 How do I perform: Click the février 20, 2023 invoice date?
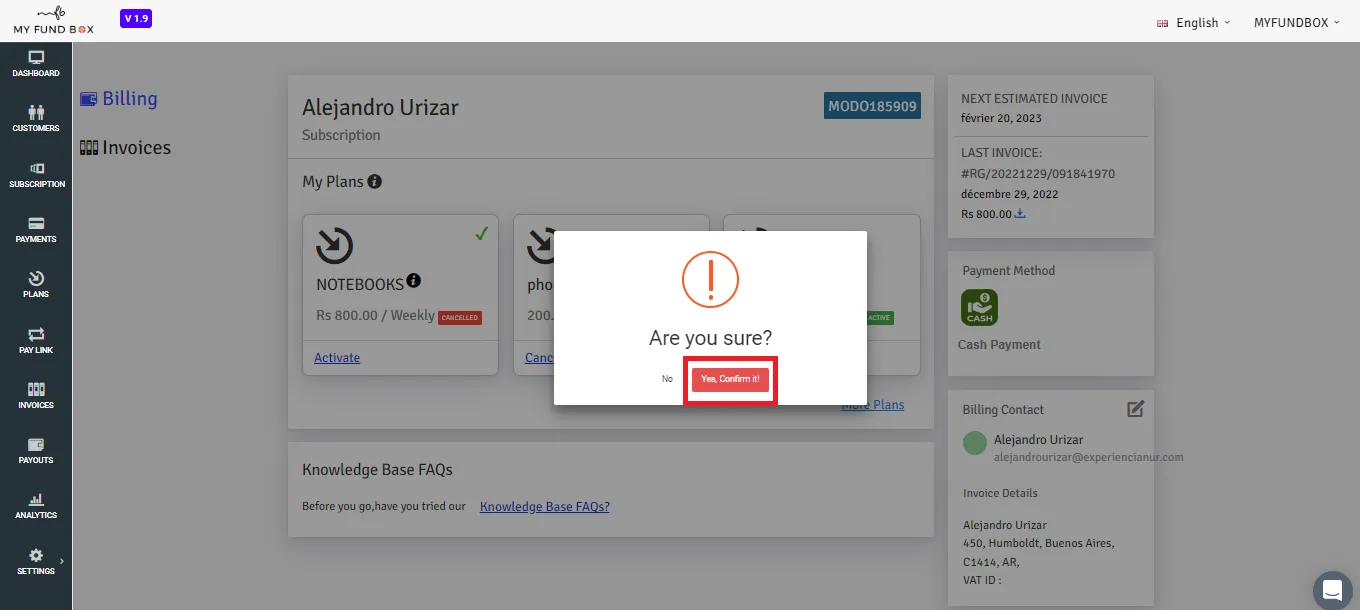1001,118
